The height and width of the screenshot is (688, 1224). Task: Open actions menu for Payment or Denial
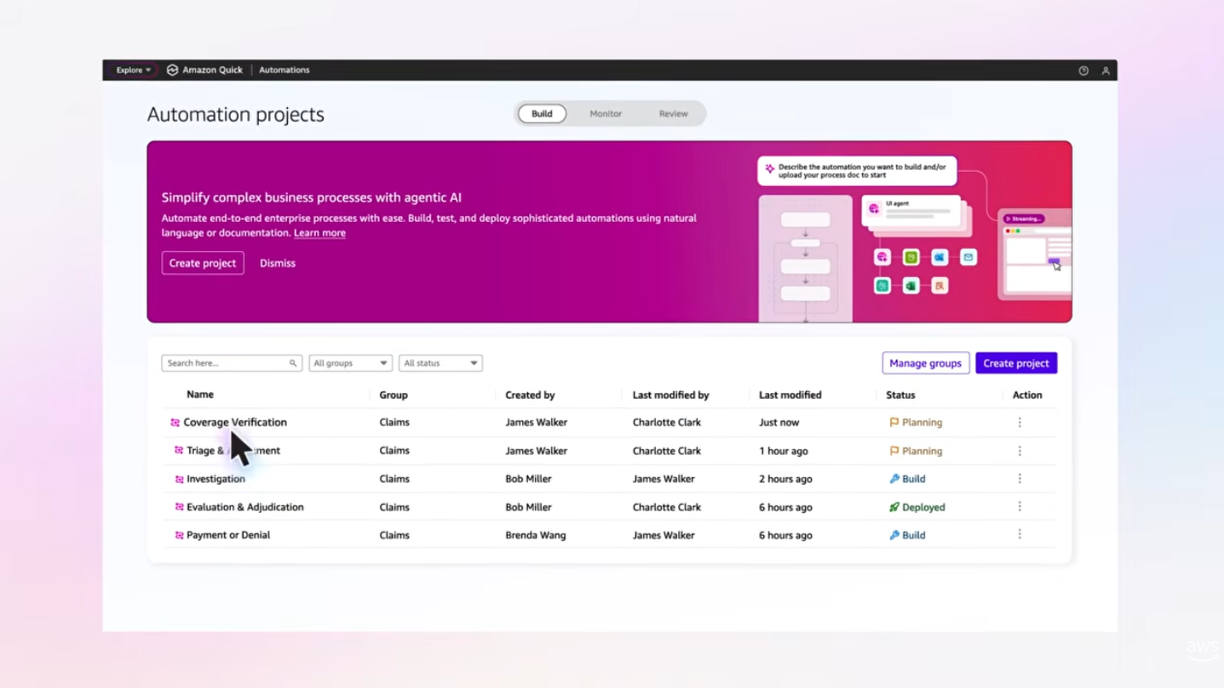click(1019, 535)
